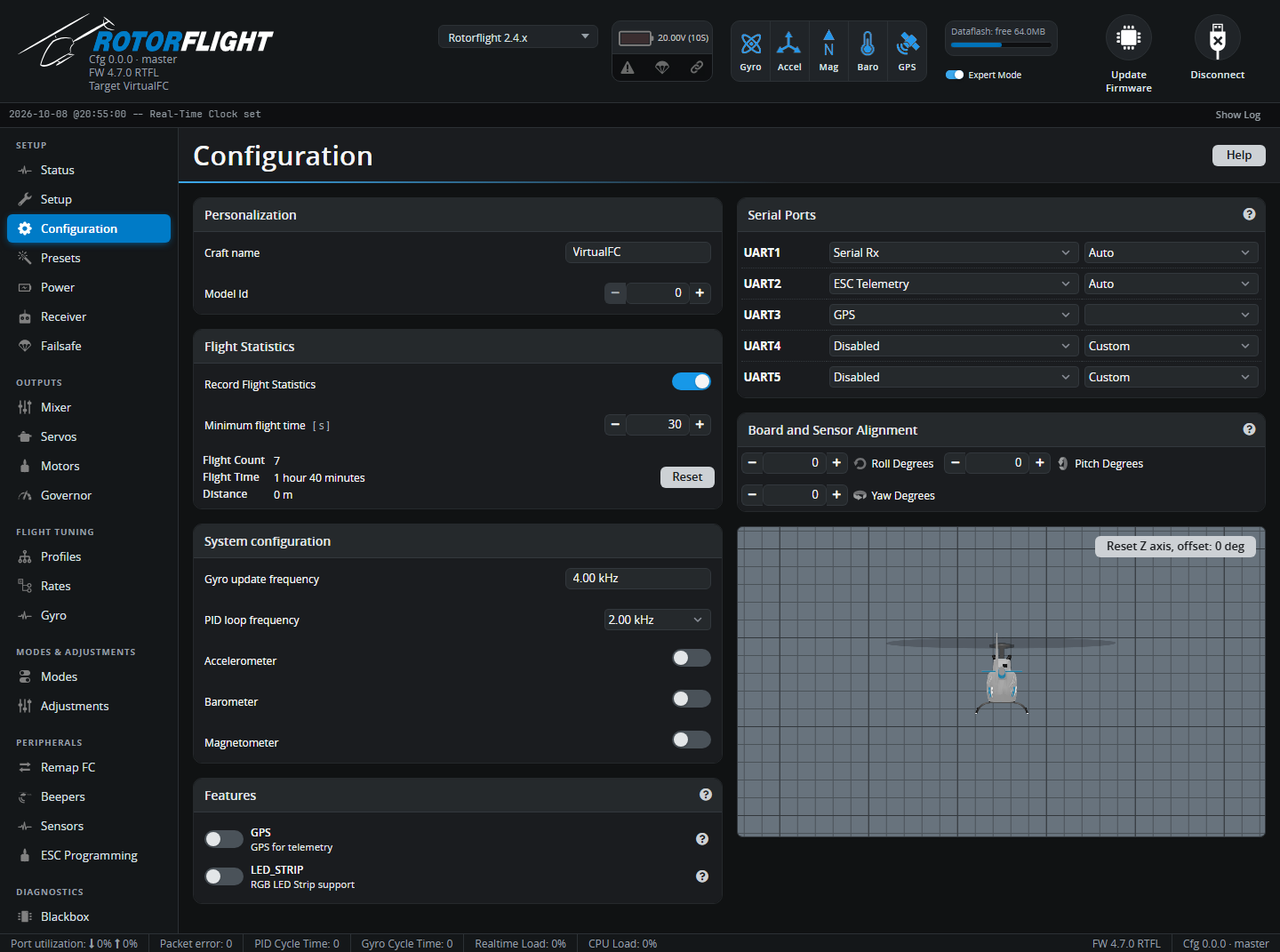Decrease the Model Id value
Viewport: 1280px width, 952px height.
click(x=615, y=293)
